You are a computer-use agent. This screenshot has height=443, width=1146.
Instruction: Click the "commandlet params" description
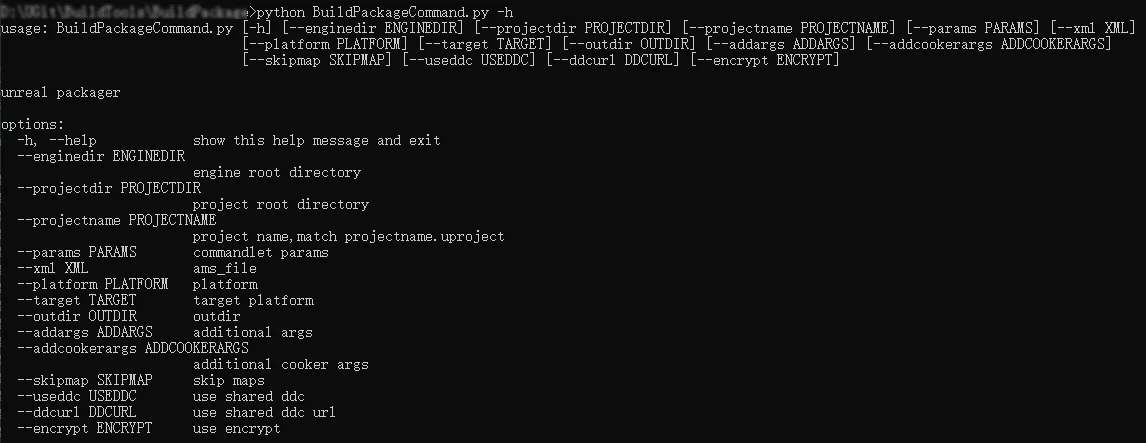(260, 252)
